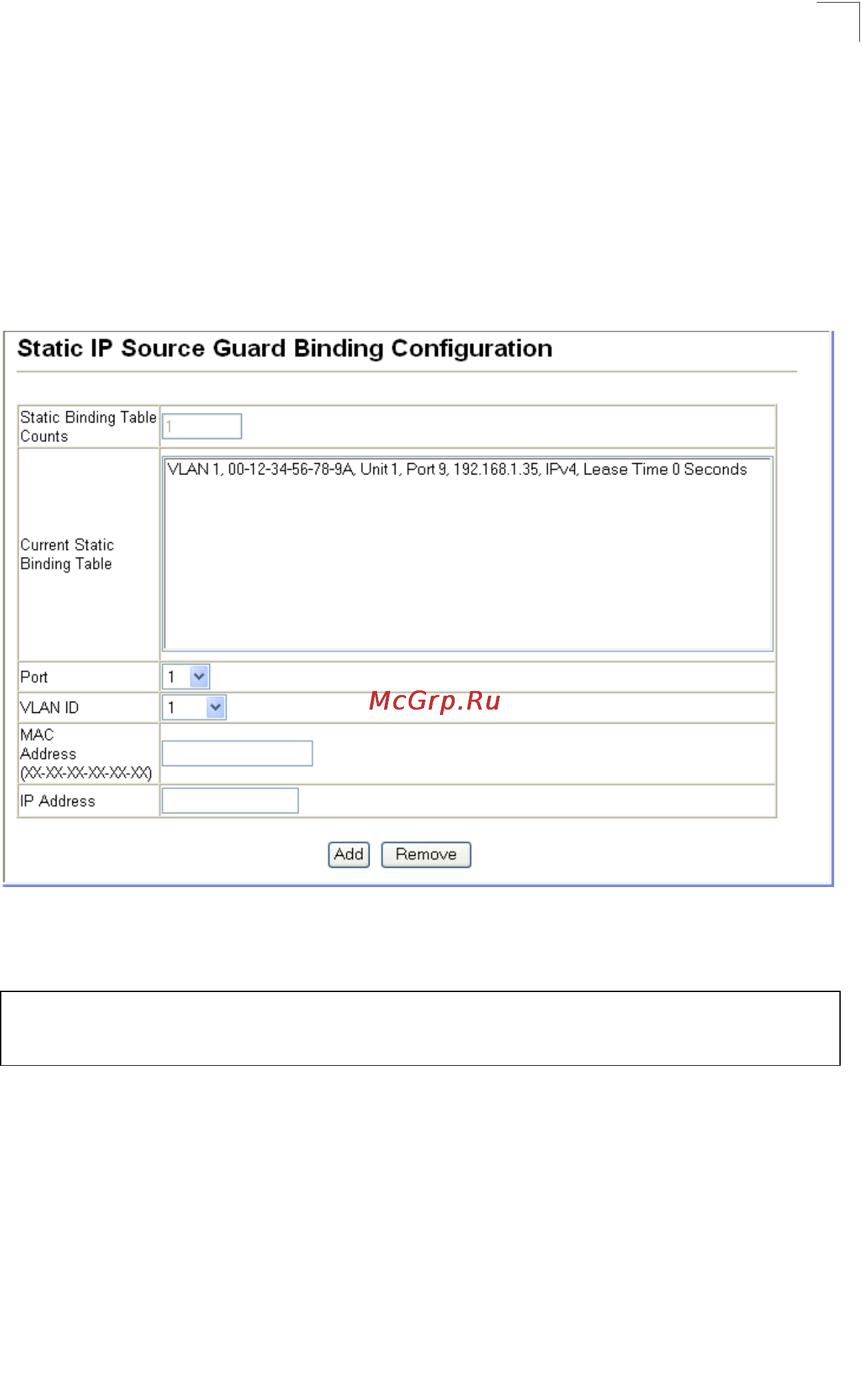The image size is (862, 1400).
Task: Click the Add button
Action: tap(349, 854)
